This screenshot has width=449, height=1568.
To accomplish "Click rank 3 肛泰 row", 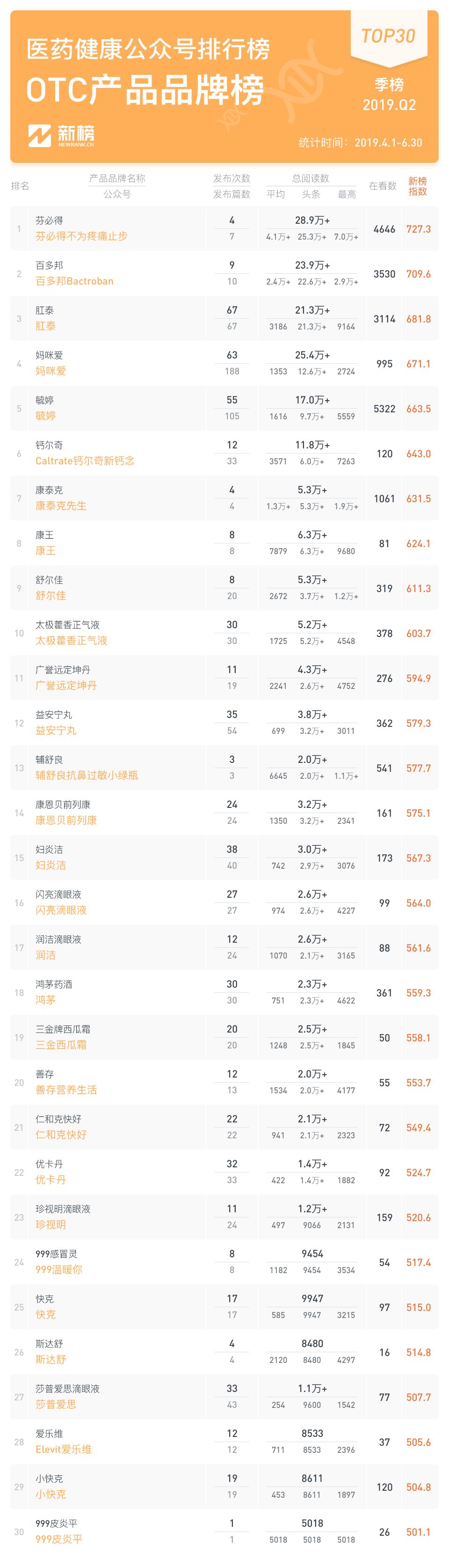I will click(224, 318).
